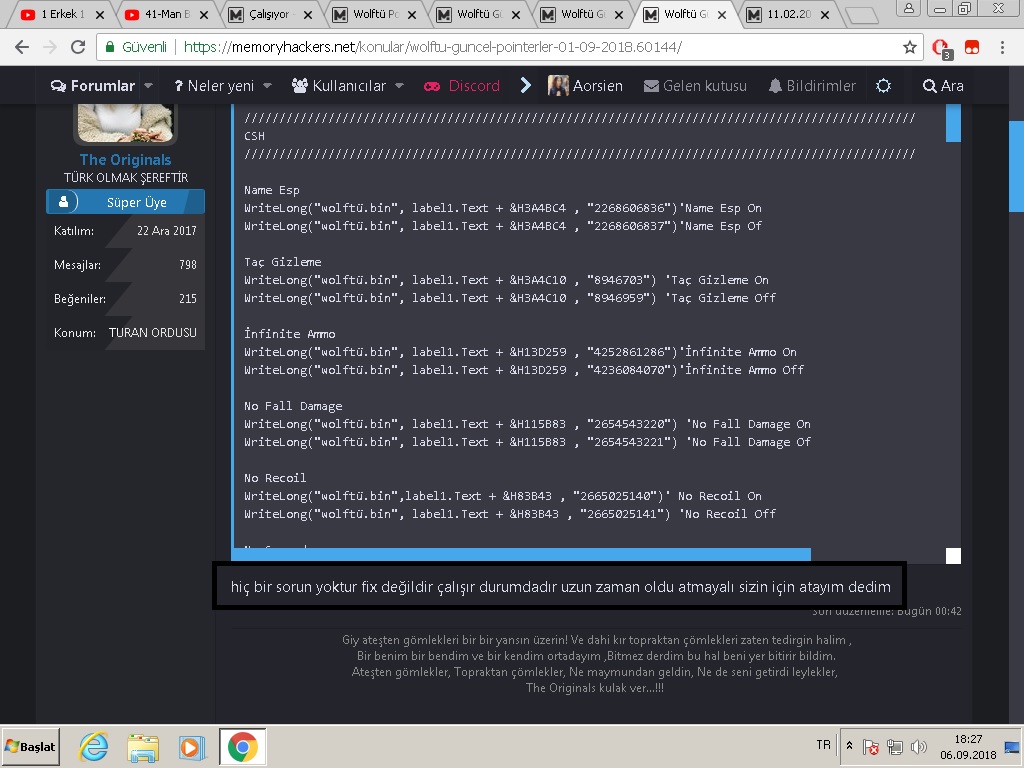Viewport: 1024px width, 768px height.
Task: Open the red adblock extension icon
Action: pyautogui.click(x=941, y=48)
